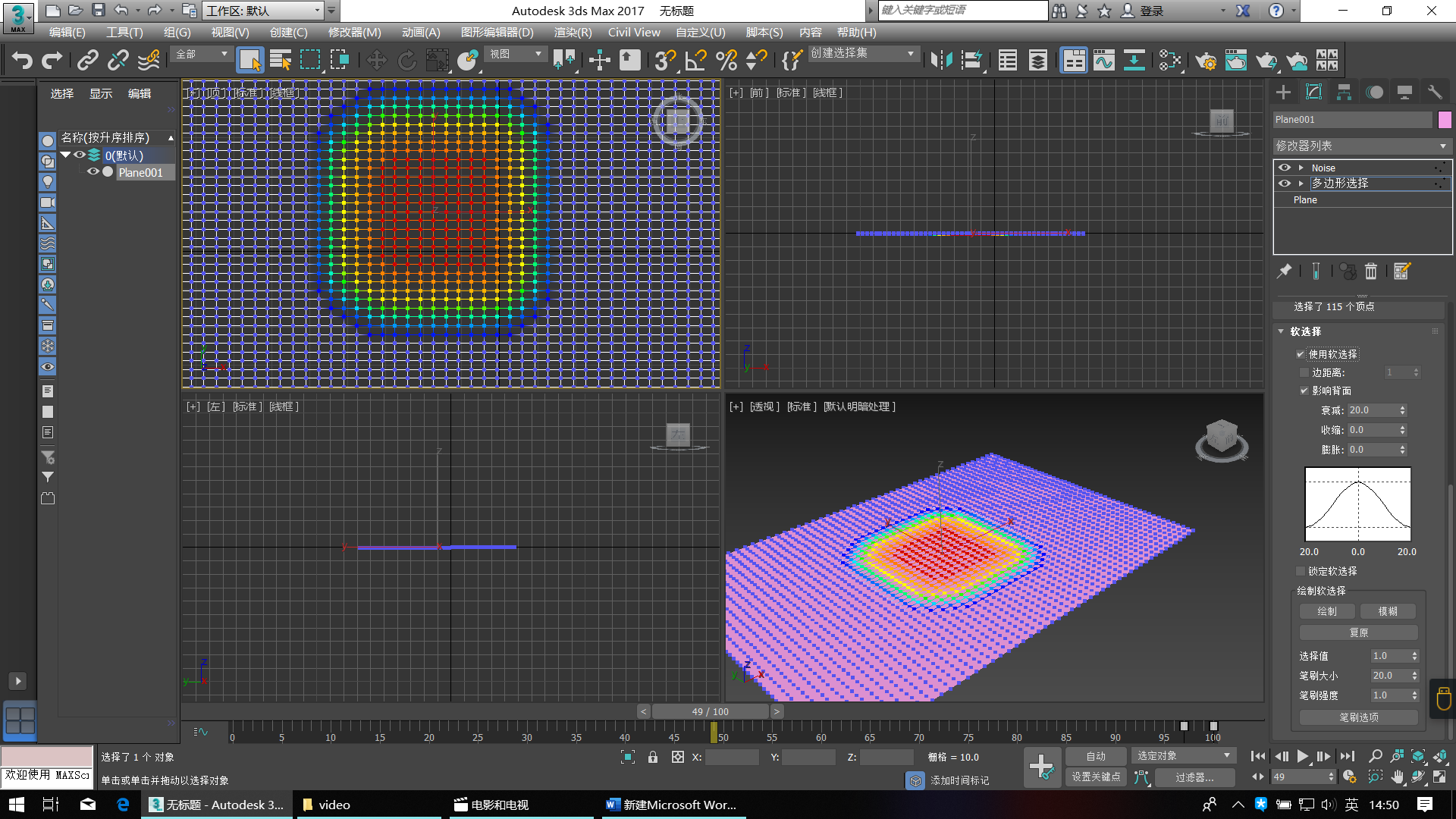Collapse the 0(默认) layer tree
Viewport: 1456px width, 819px height.
66,155
